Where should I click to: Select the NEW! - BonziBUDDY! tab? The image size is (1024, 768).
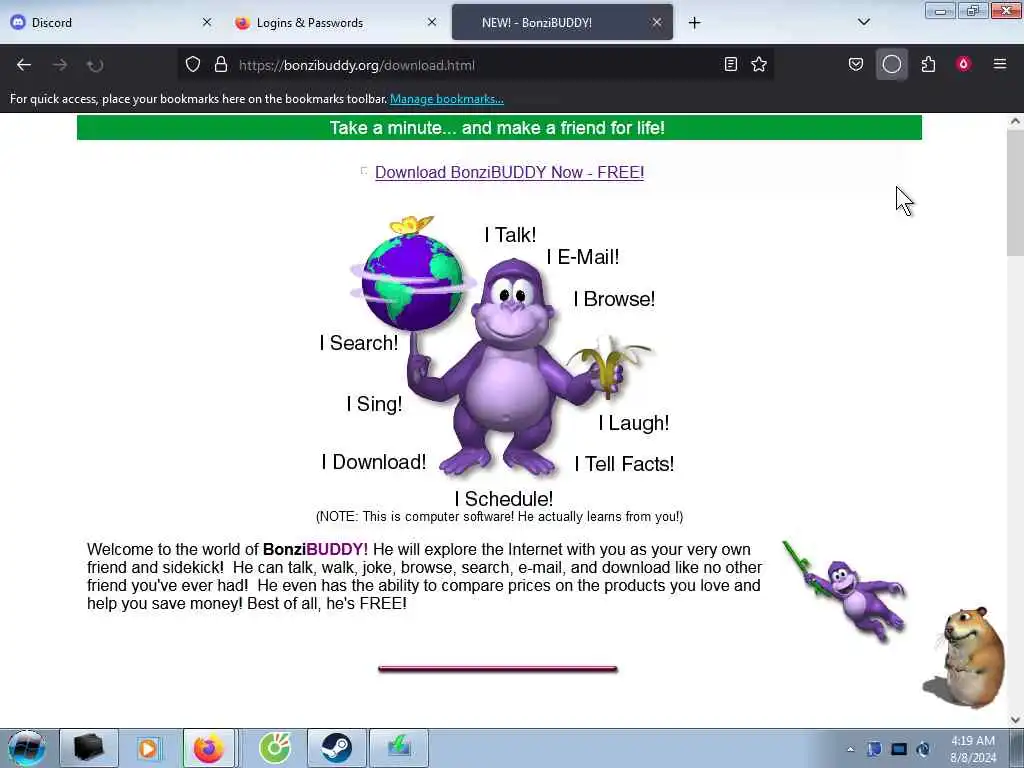coord(562,22)
